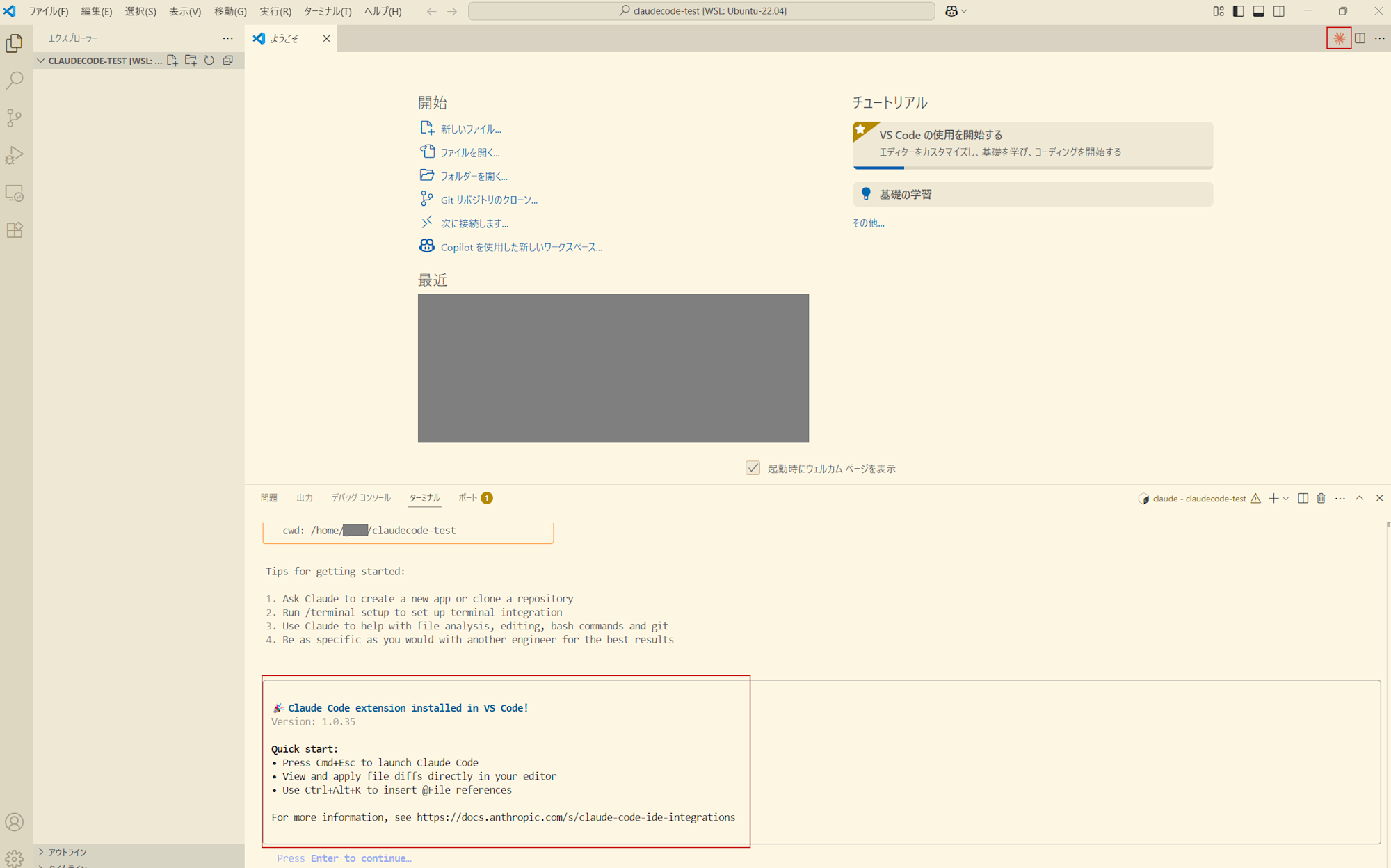This screenshot has width=1391, height=868.
Task: Toggle primary sidebar visibility
Action: pos(1239,11)
